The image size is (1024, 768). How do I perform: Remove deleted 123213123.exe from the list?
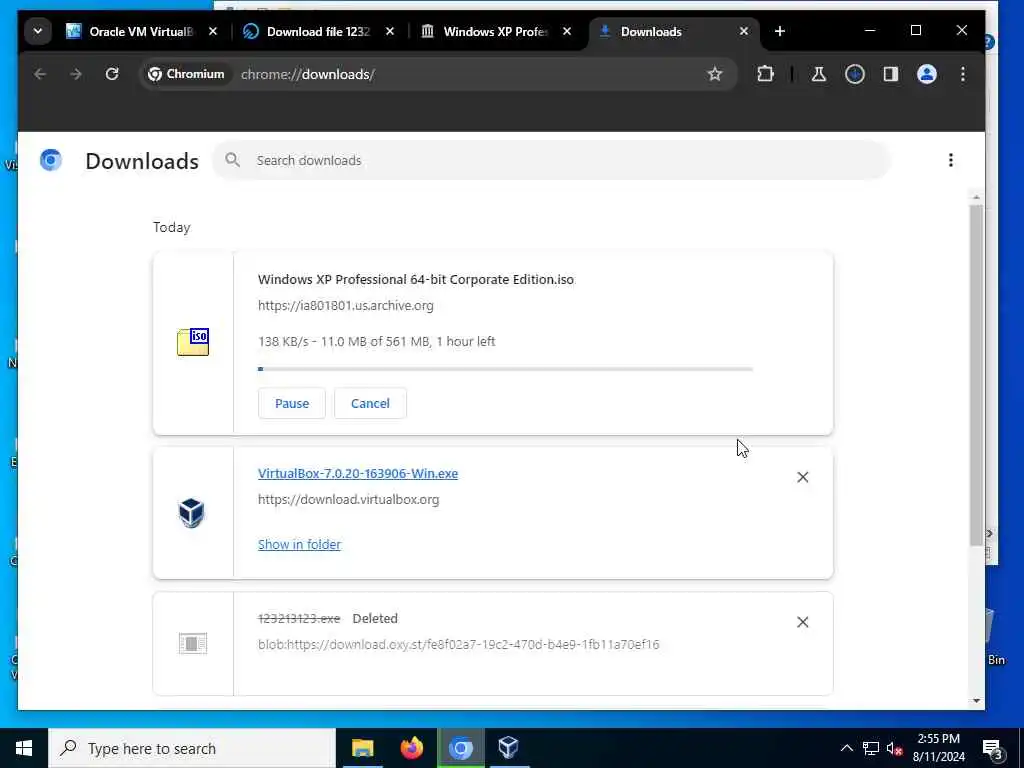click(803, 622)
